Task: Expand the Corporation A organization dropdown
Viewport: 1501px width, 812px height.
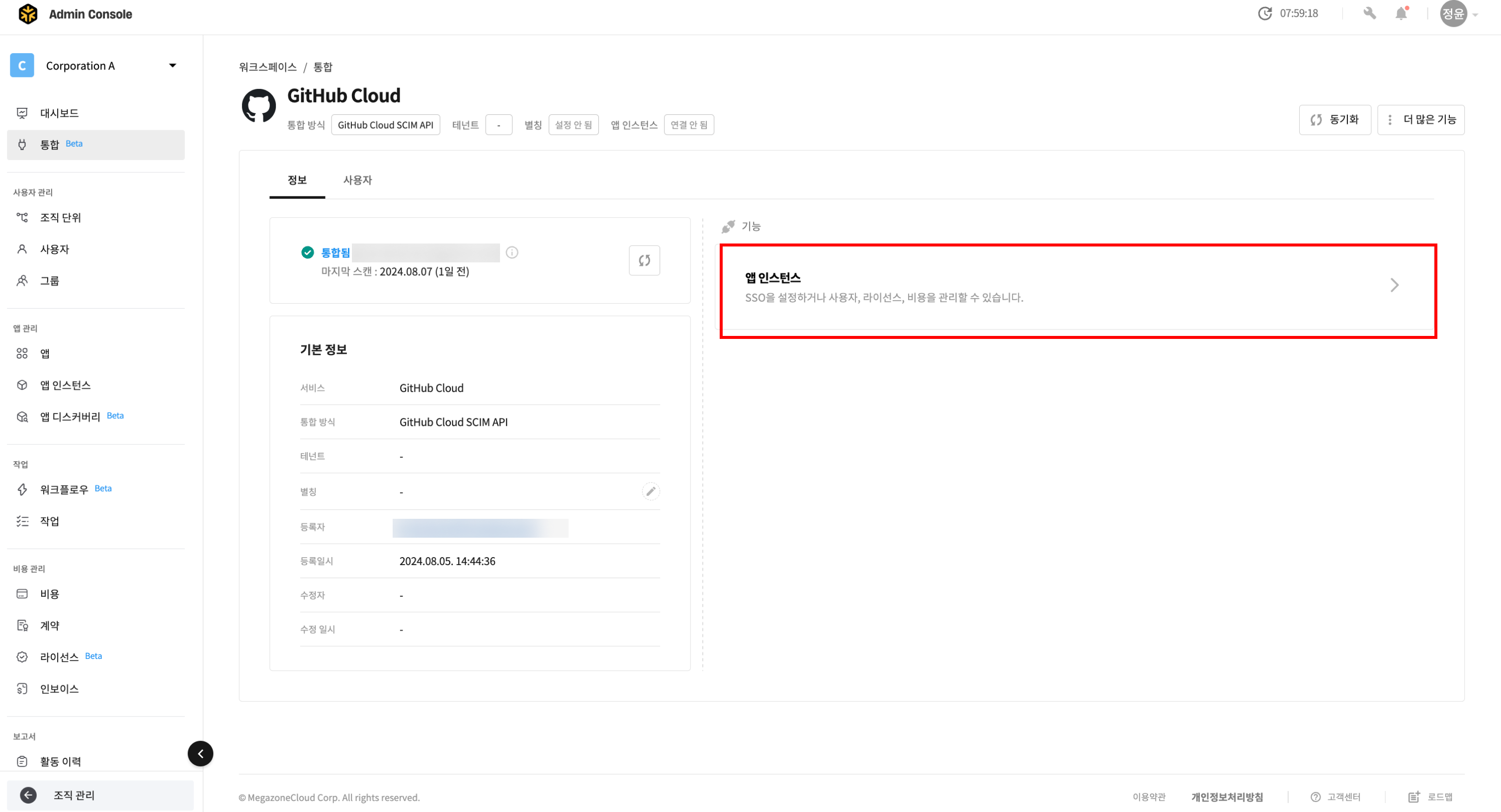Action: pyautogui.click(x=172, y=65)
